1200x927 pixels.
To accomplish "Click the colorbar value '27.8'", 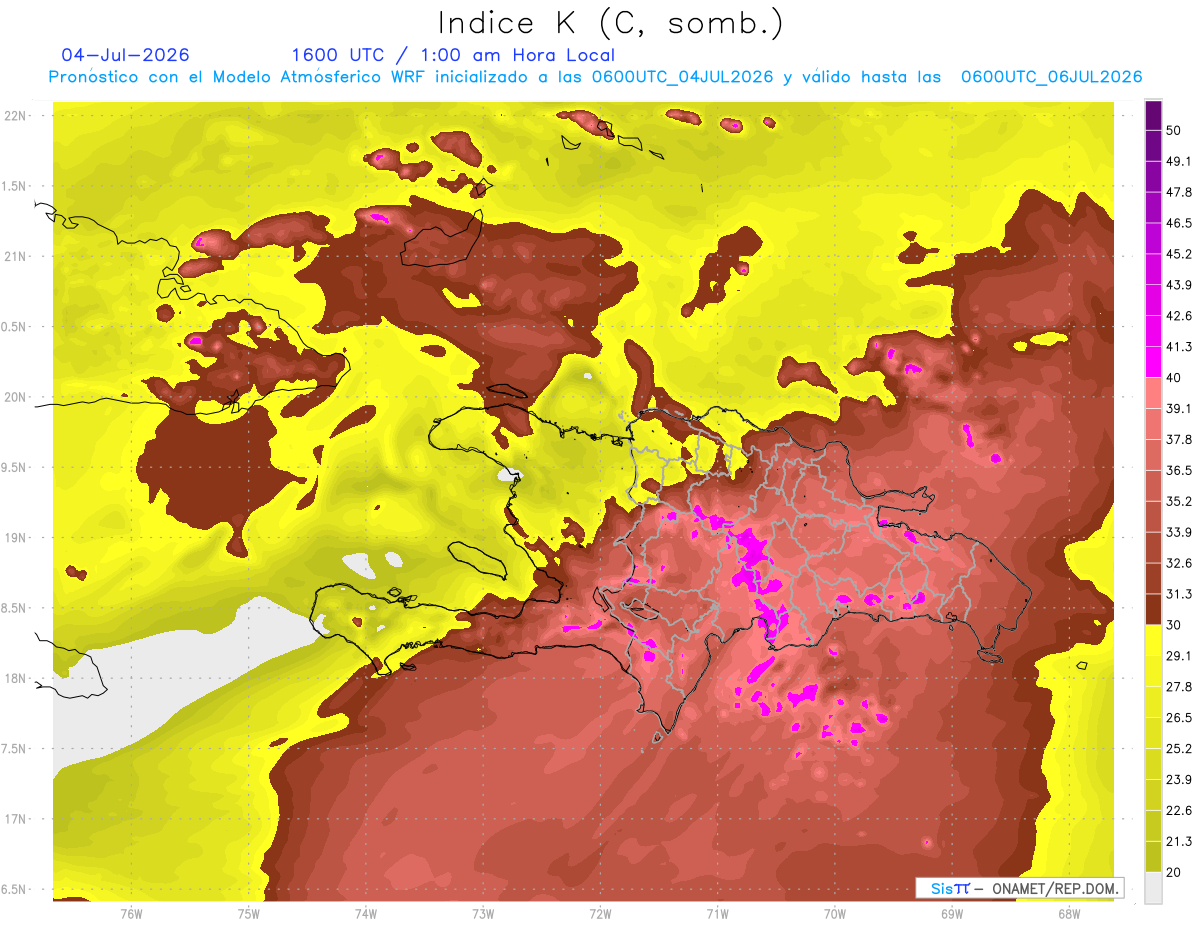I will coord(1179,686).
